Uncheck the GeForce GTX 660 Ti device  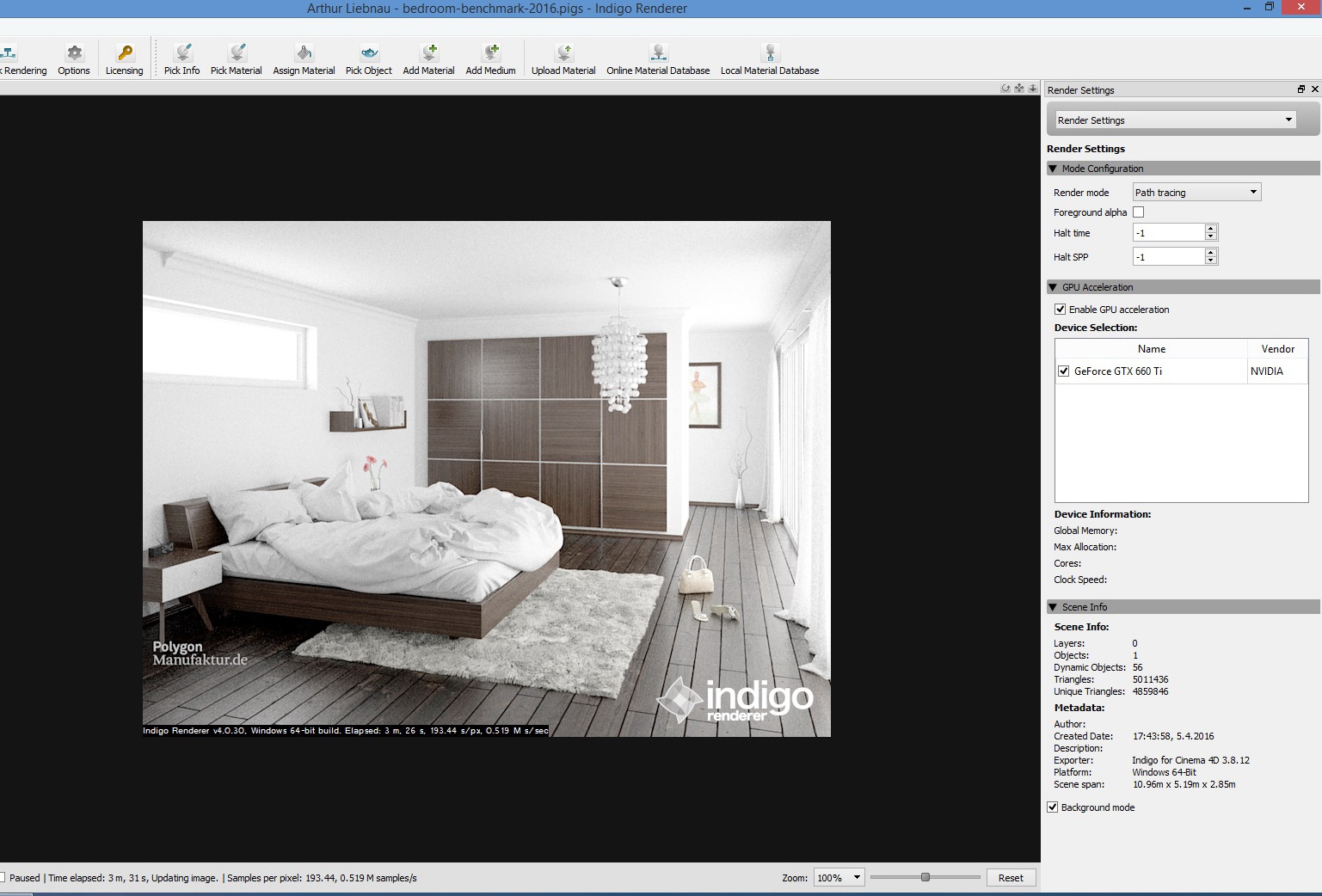(x=1064, y=371)
